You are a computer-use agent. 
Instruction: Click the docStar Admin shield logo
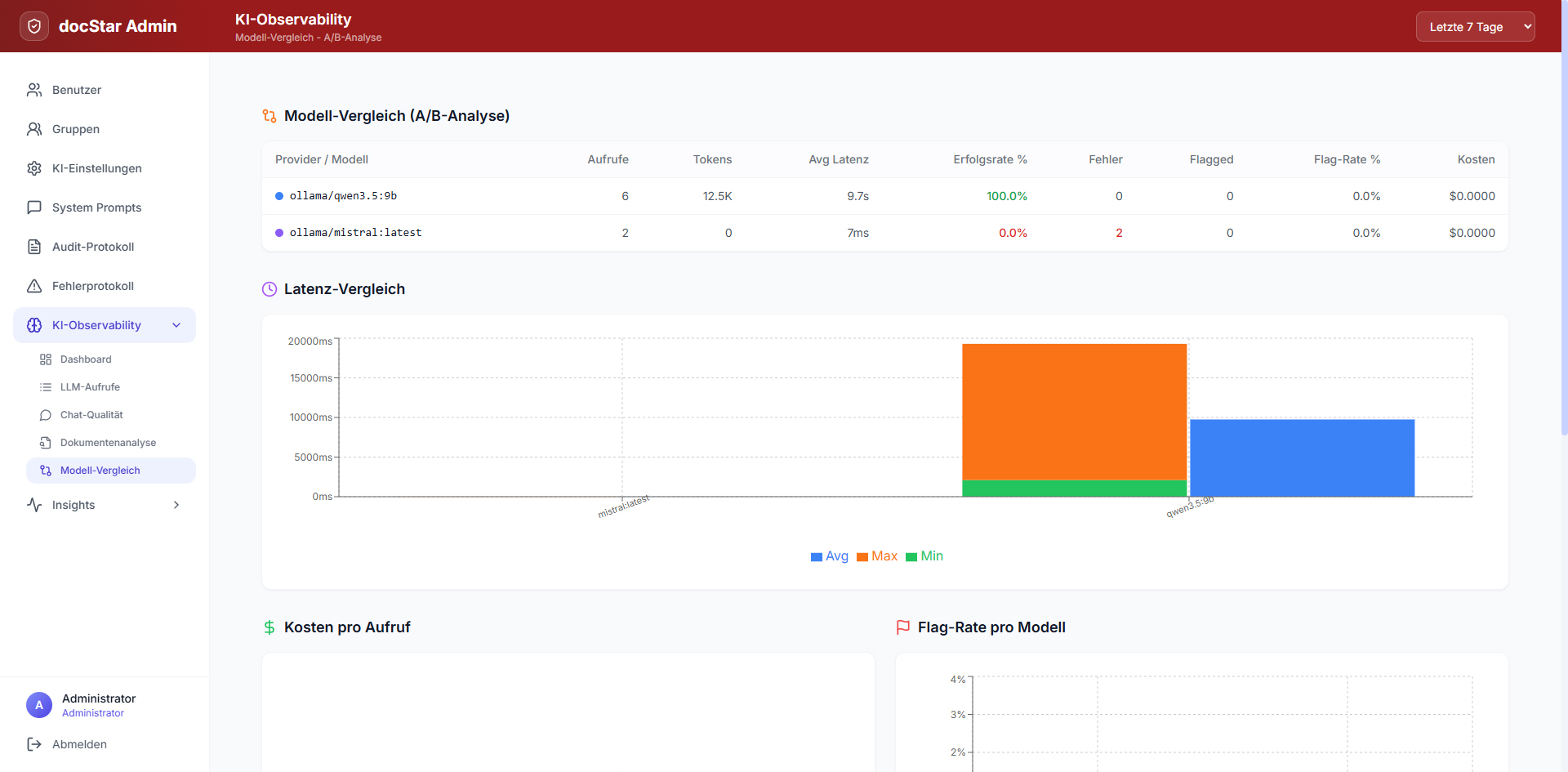34,26
